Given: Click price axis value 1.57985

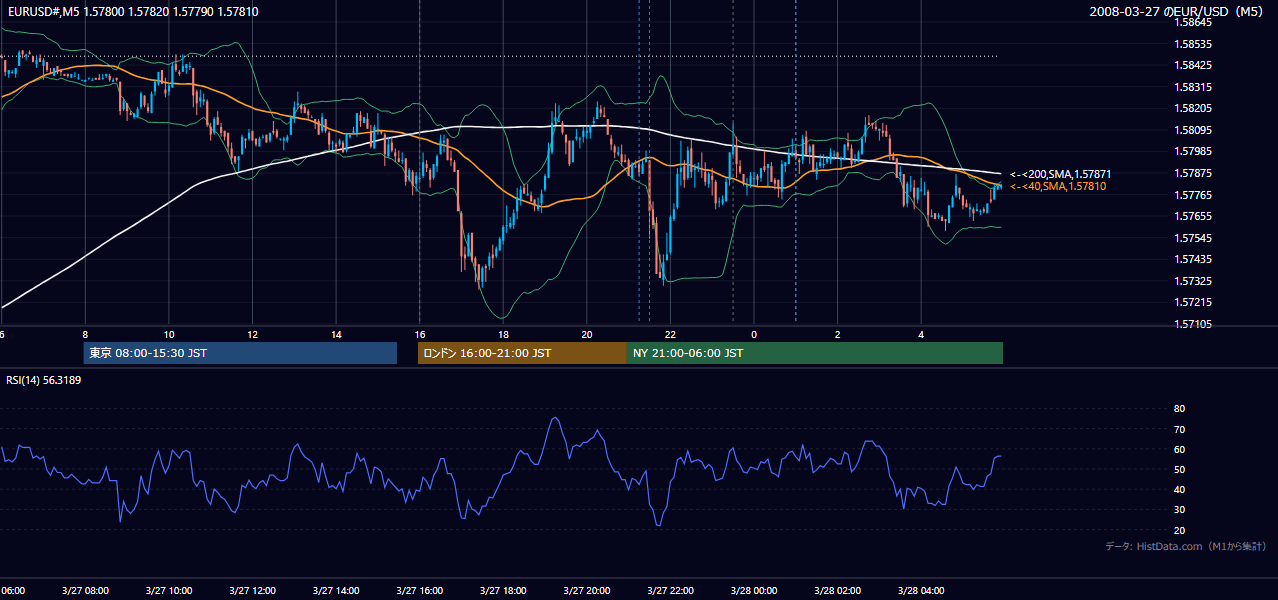Looking at the screenshot, I should pos(1194,151).
